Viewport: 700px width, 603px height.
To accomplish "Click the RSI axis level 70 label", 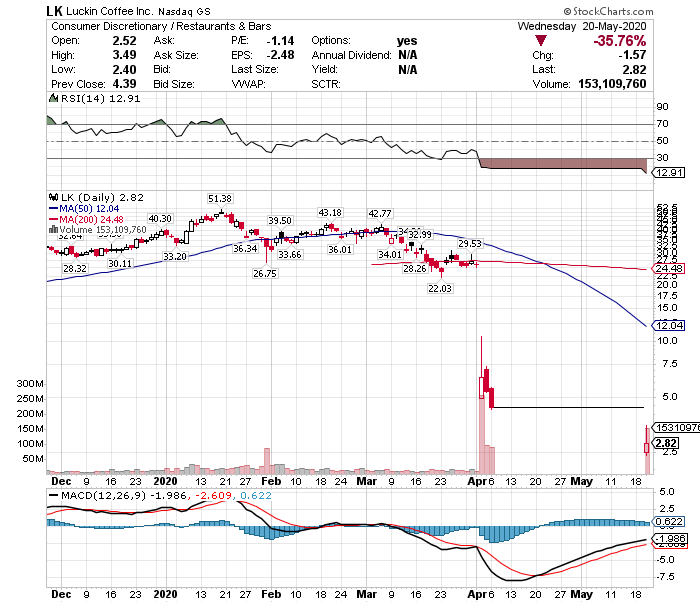I will point(662,124).
